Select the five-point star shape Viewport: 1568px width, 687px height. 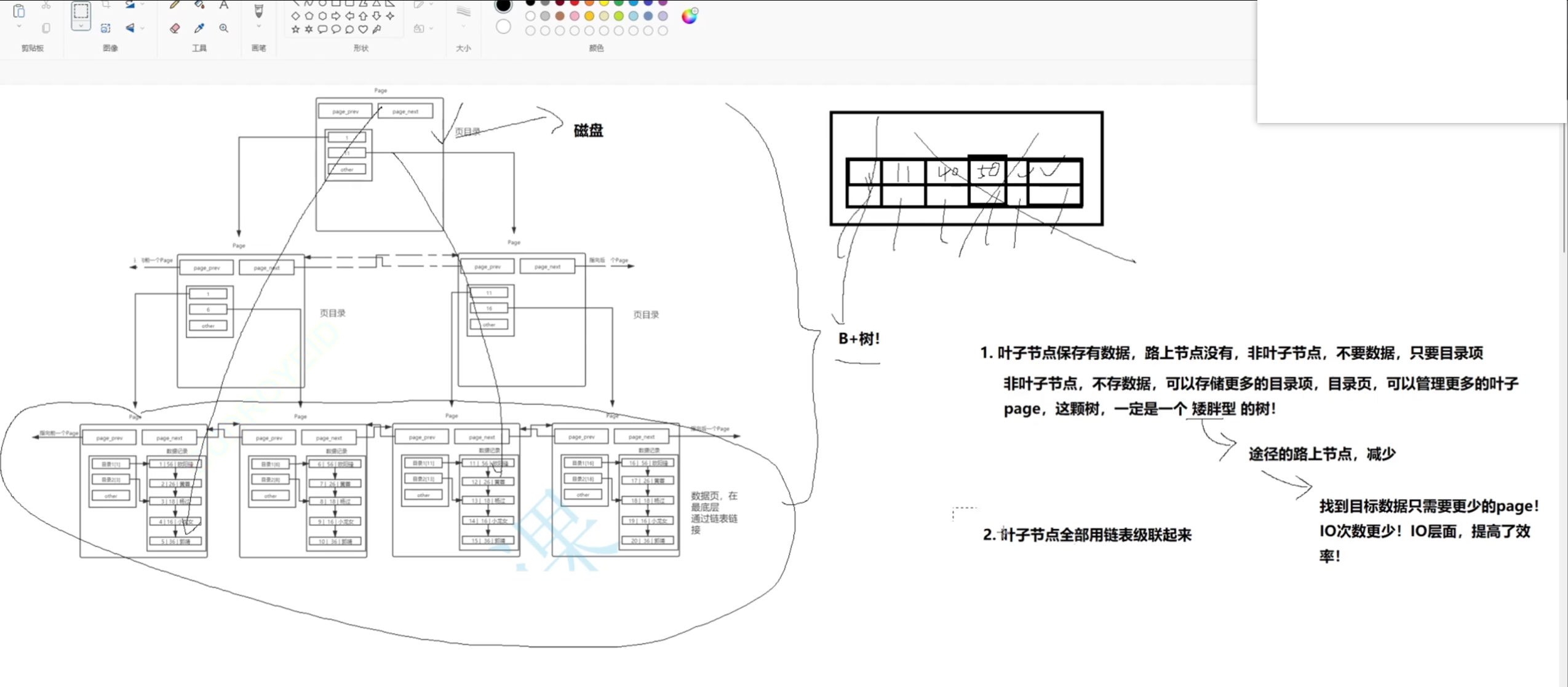tap(295, 29)
